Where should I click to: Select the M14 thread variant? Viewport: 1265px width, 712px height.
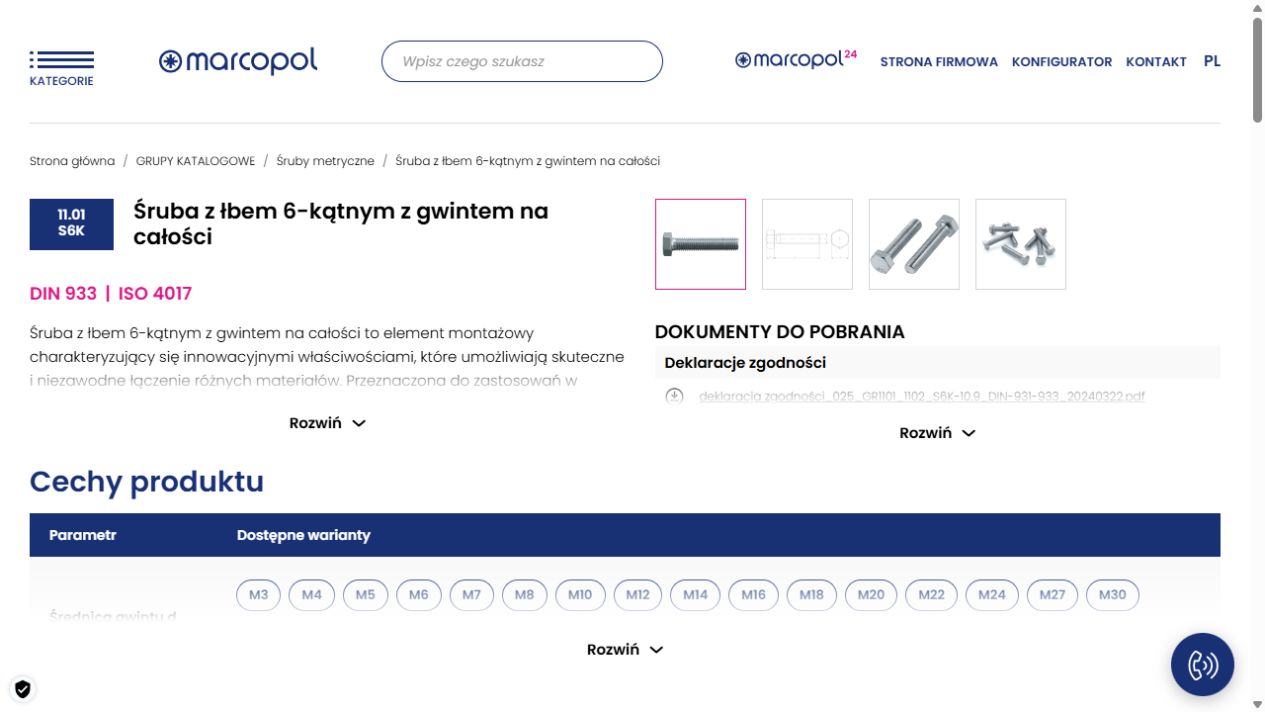point(695,595)
